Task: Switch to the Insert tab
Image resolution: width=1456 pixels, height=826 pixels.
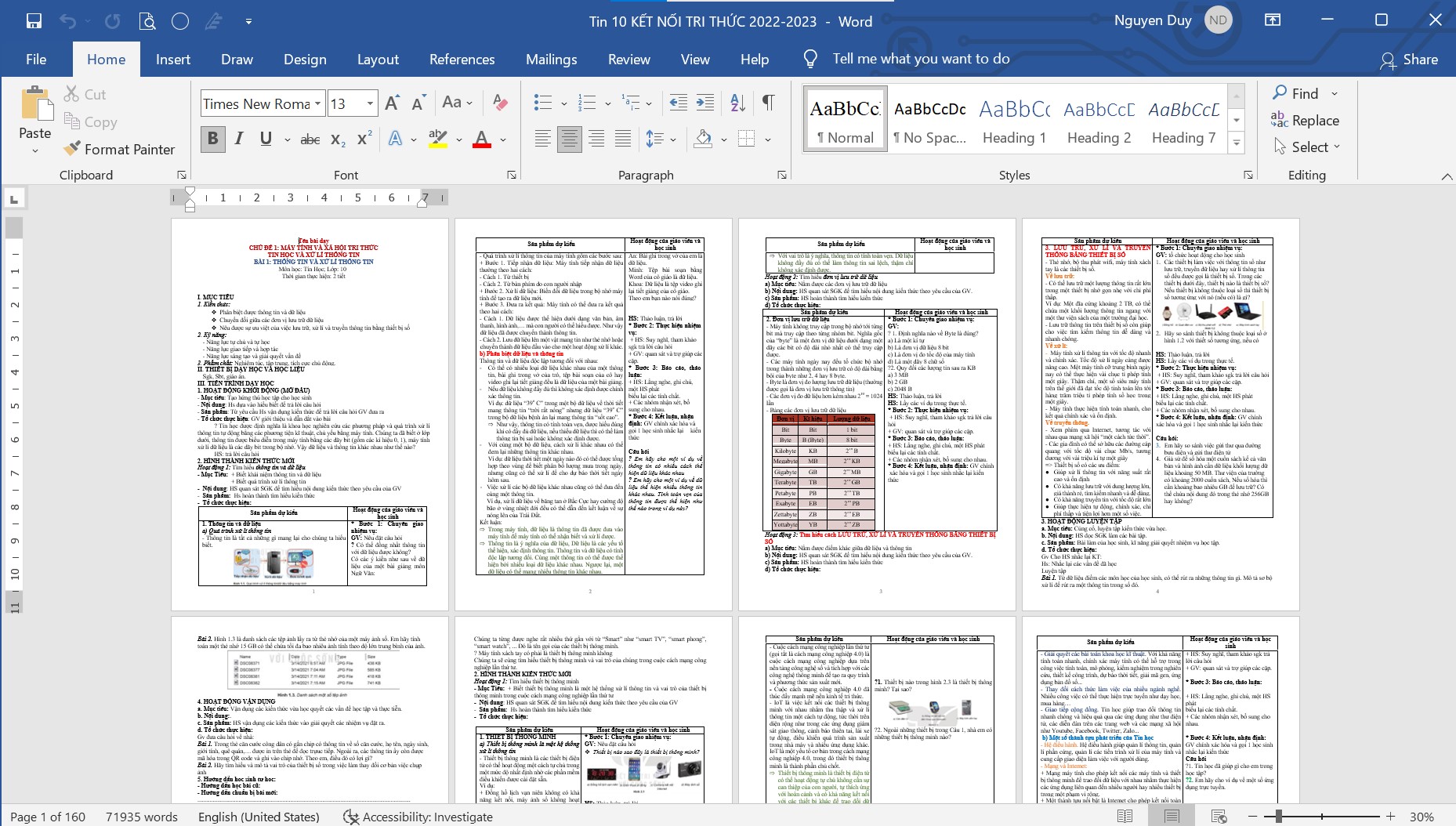Action: [x=173, y=60]
